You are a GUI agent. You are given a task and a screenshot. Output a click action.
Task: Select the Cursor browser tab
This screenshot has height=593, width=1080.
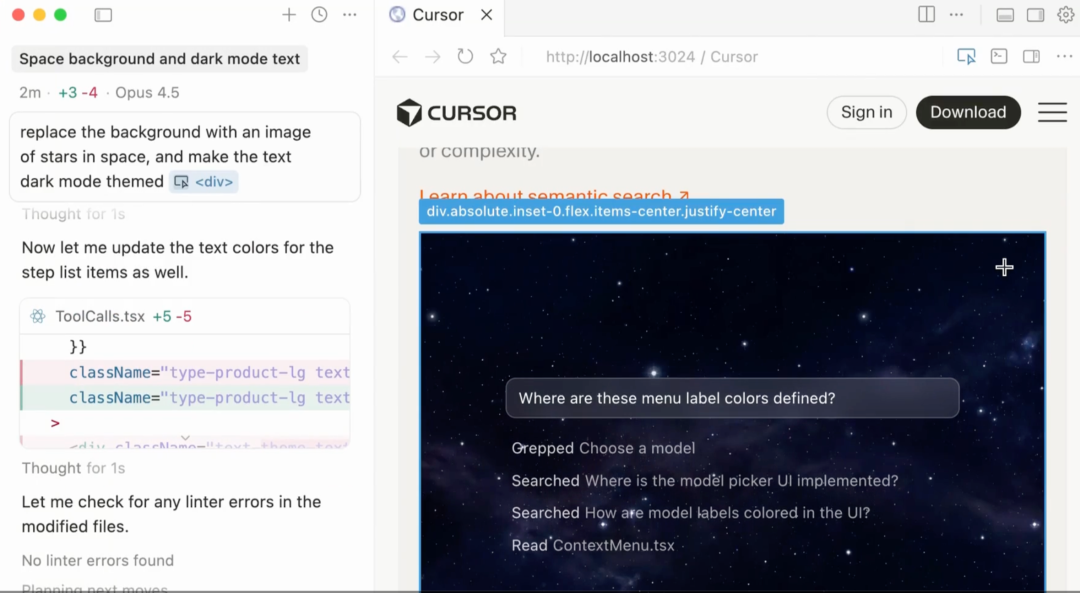[x=436, y=15]
